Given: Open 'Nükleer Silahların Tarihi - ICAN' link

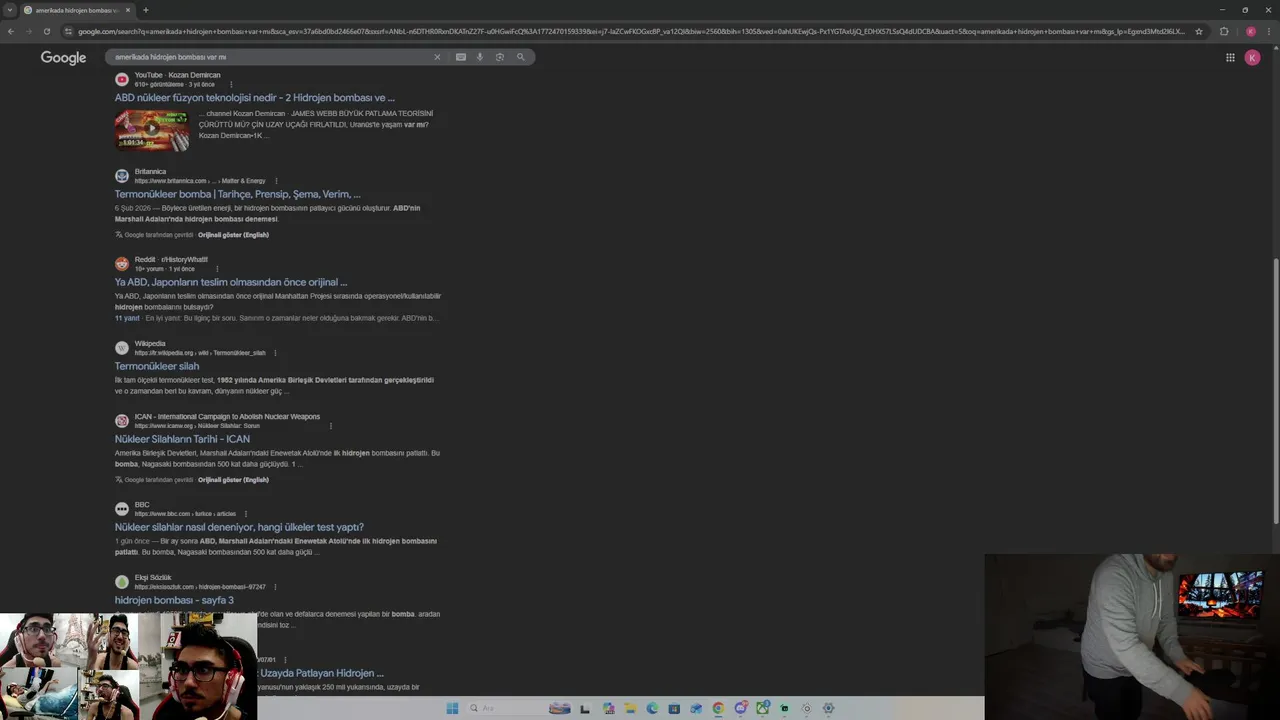Looking at the screenshot, I should pos(182,439).
